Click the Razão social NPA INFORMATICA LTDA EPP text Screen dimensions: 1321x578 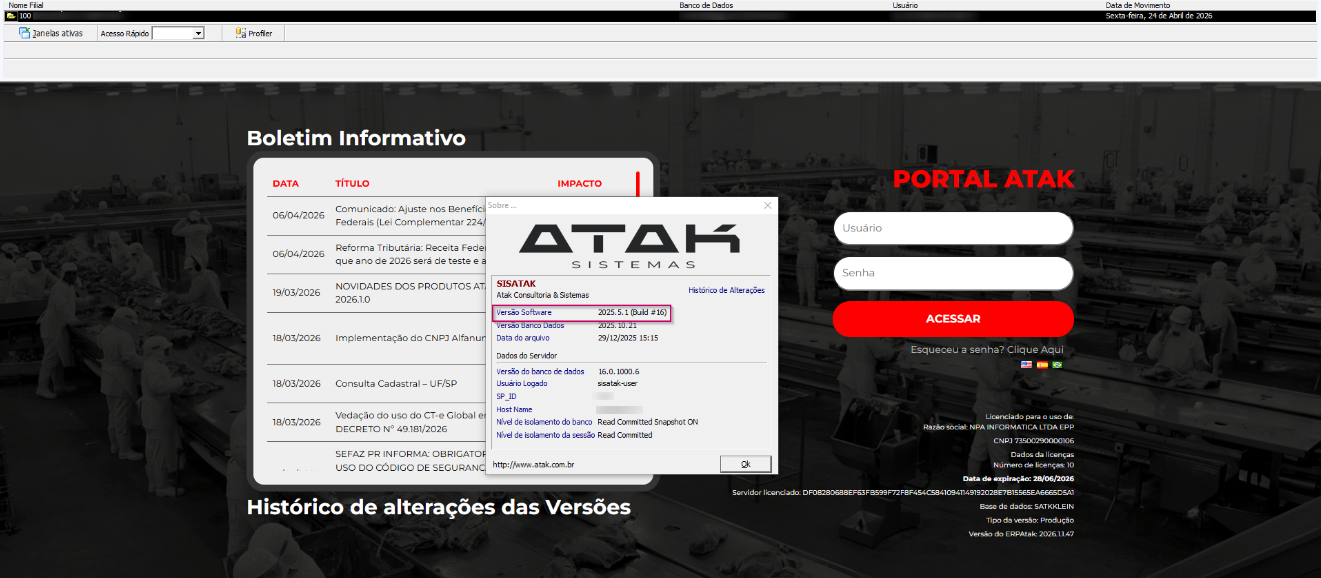point(999,427)
